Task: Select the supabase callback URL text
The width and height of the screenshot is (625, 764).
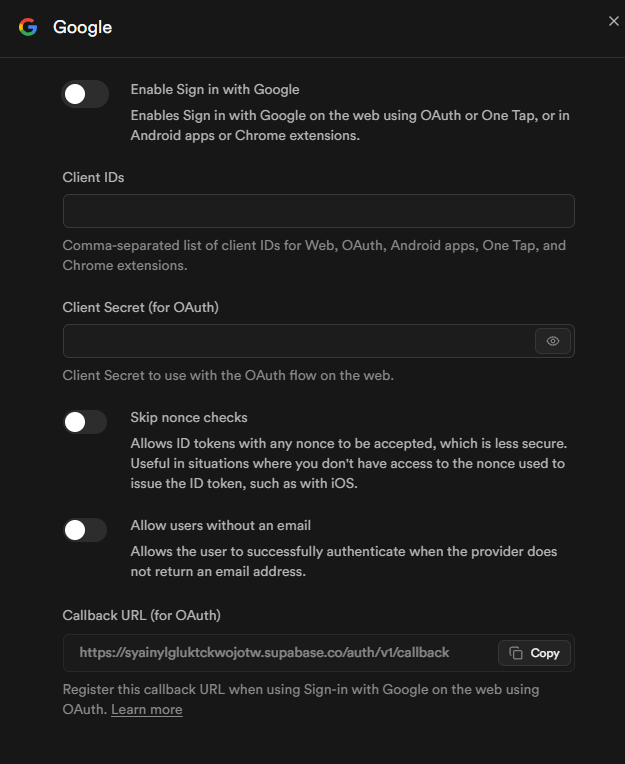Action: [x=264, y=653]
